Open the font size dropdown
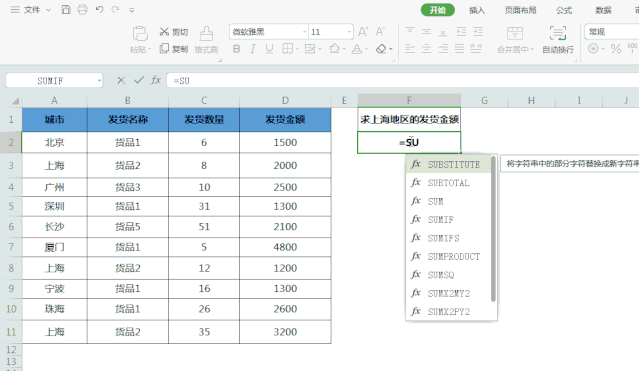Viewport: 639px width, 371px height. click(349, 32)
